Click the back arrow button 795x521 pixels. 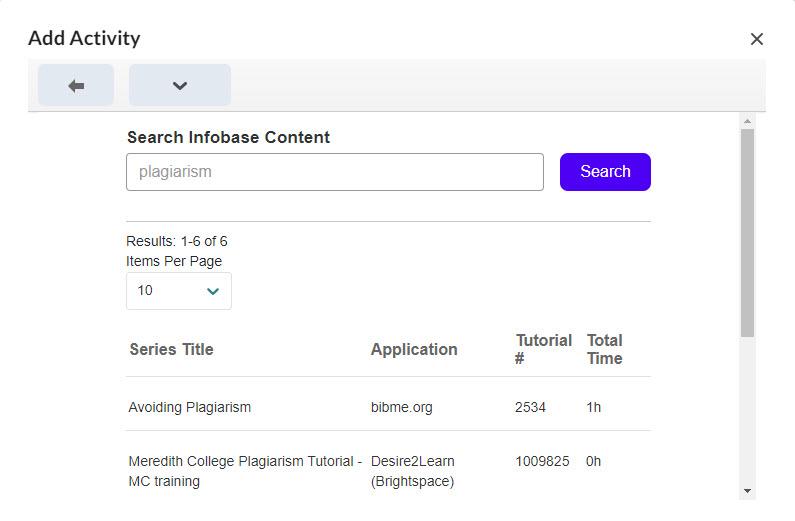point(76,86)
